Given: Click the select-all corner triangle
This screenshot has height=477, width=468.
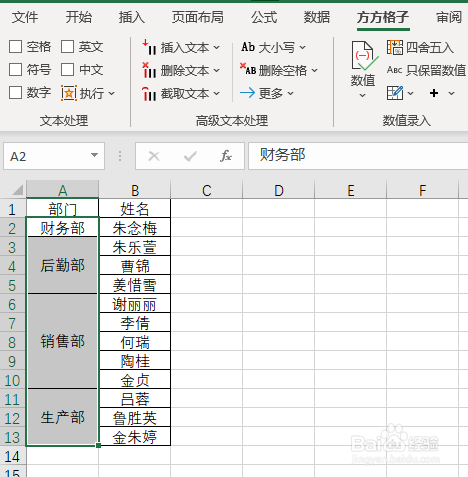Looking at the screenshot, I should pyautogui.click(x=17, y=190).
